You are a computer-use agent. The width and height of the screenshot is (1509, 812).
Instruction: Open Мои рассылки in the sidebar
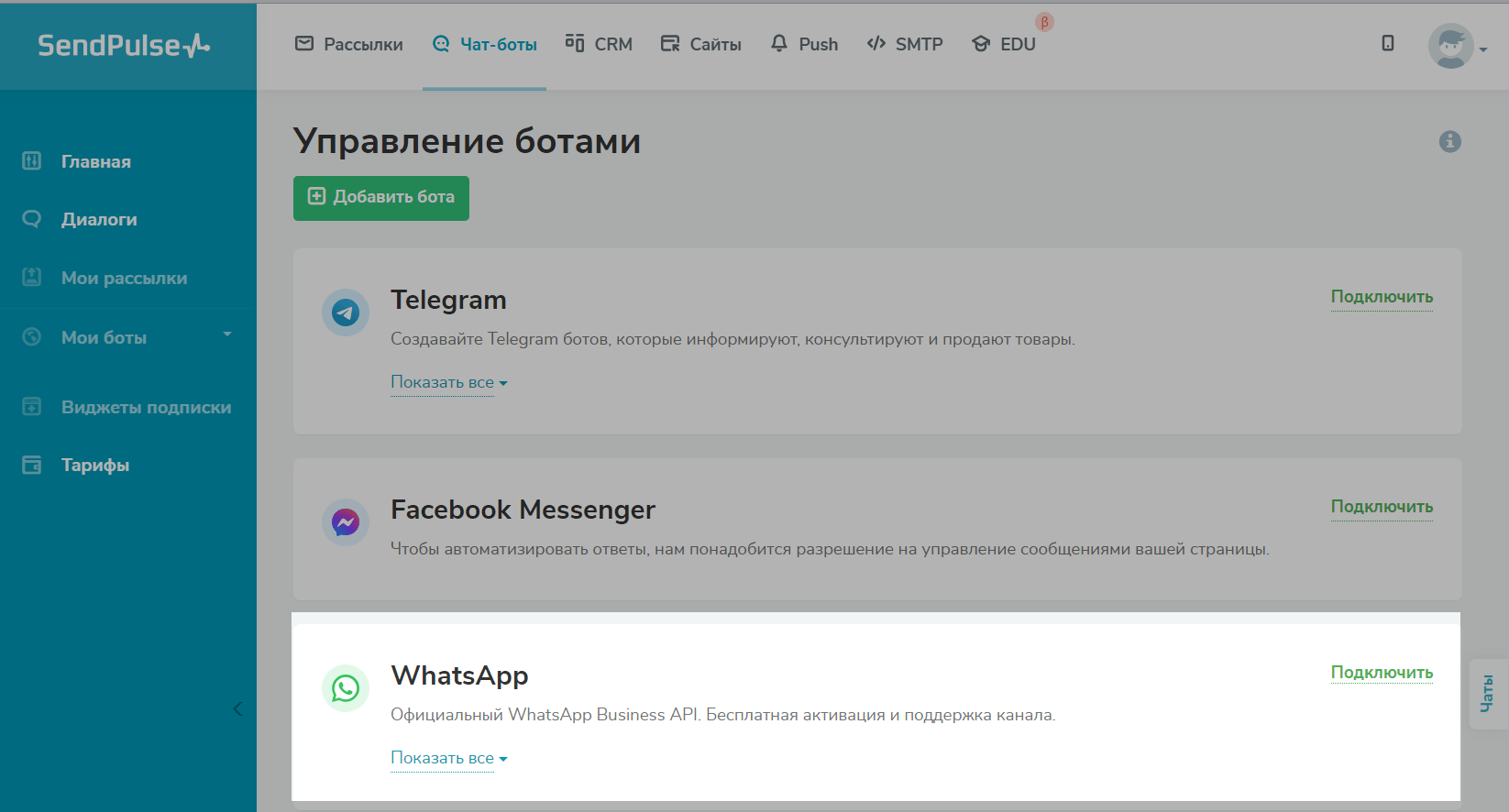[x=124, y=278]
